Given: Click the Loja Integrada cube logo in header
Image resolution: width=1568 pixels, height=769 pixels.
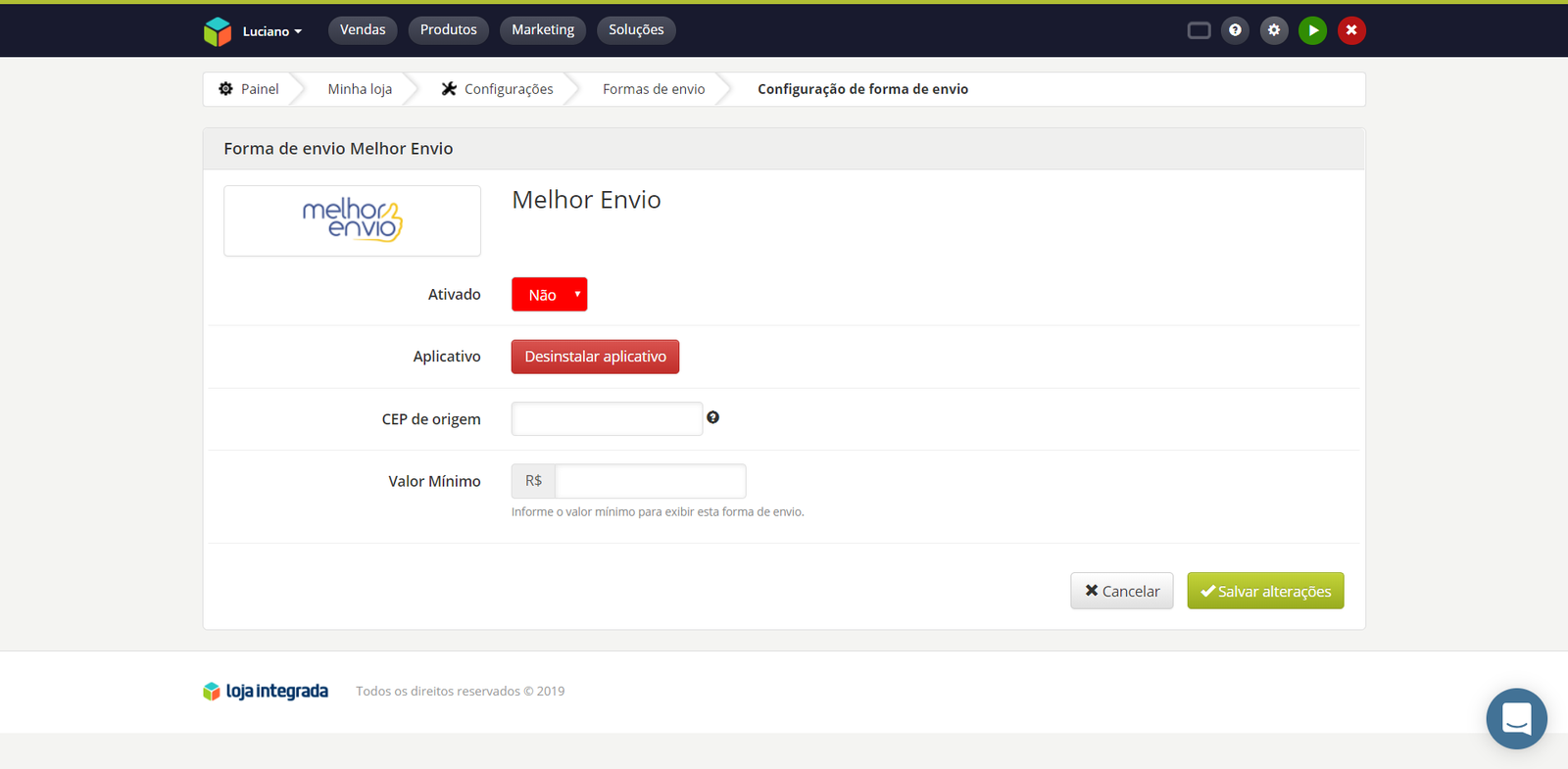Looking at the screenshot, I should (217, 31).
